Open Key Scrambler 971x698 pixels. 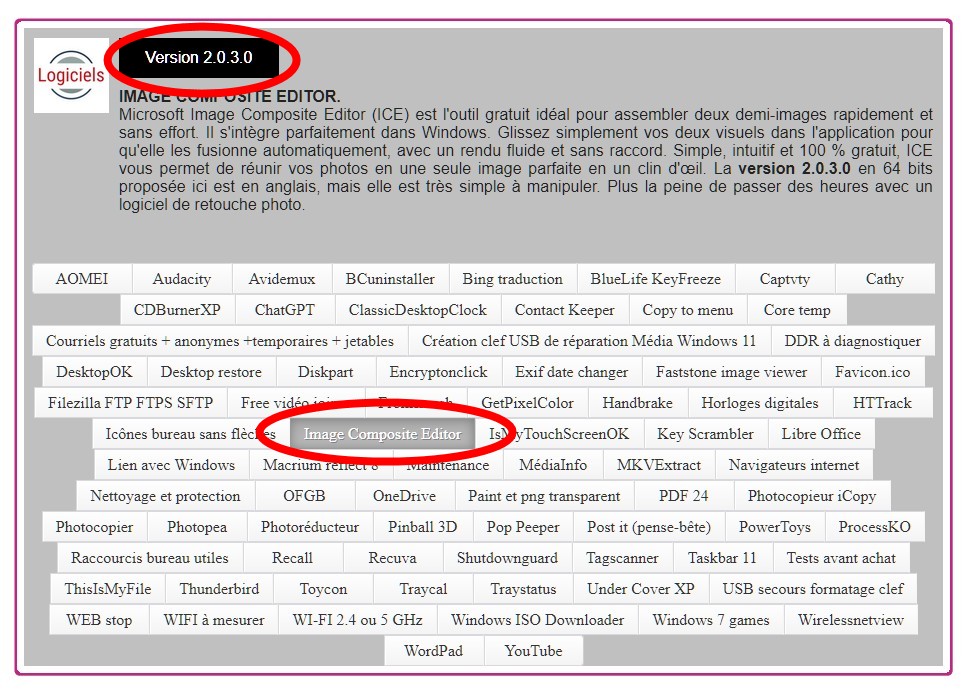705,434
